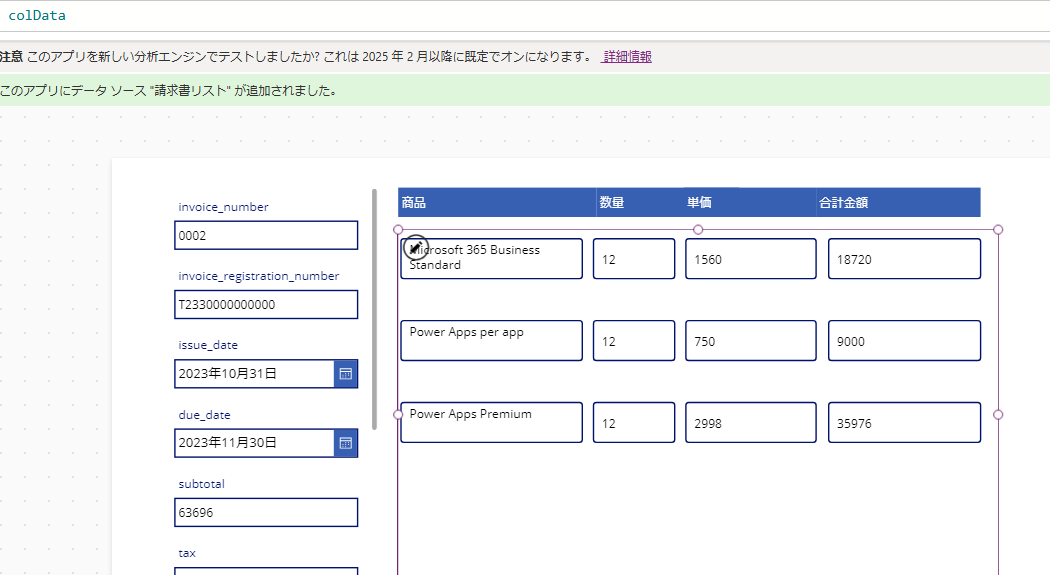Click the 請求書リスト data source notification
The width and height of the screenshot is (1050, 575).
tap(525, 90)
